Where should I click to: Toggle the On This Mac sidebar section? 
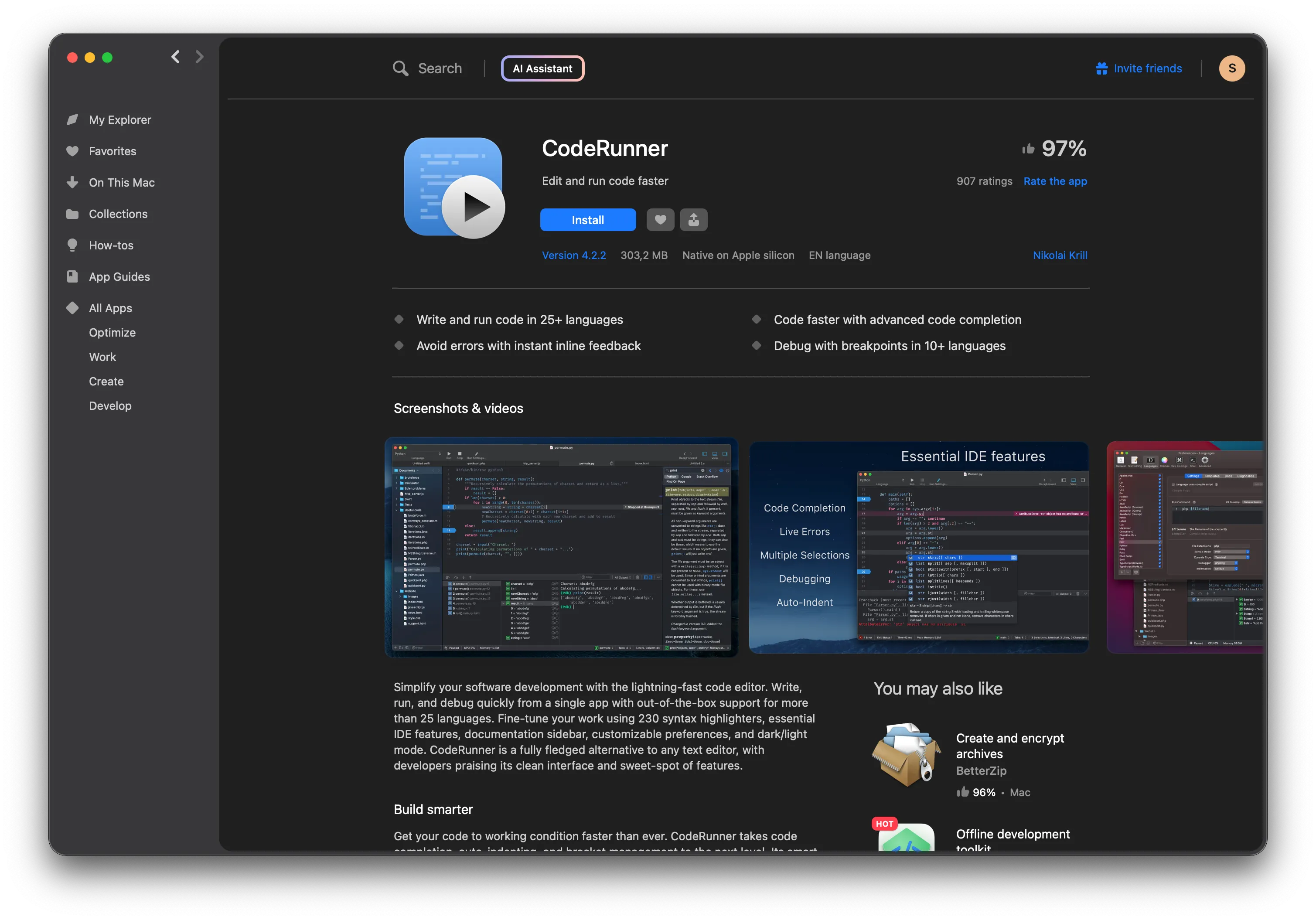click(122, 182)
